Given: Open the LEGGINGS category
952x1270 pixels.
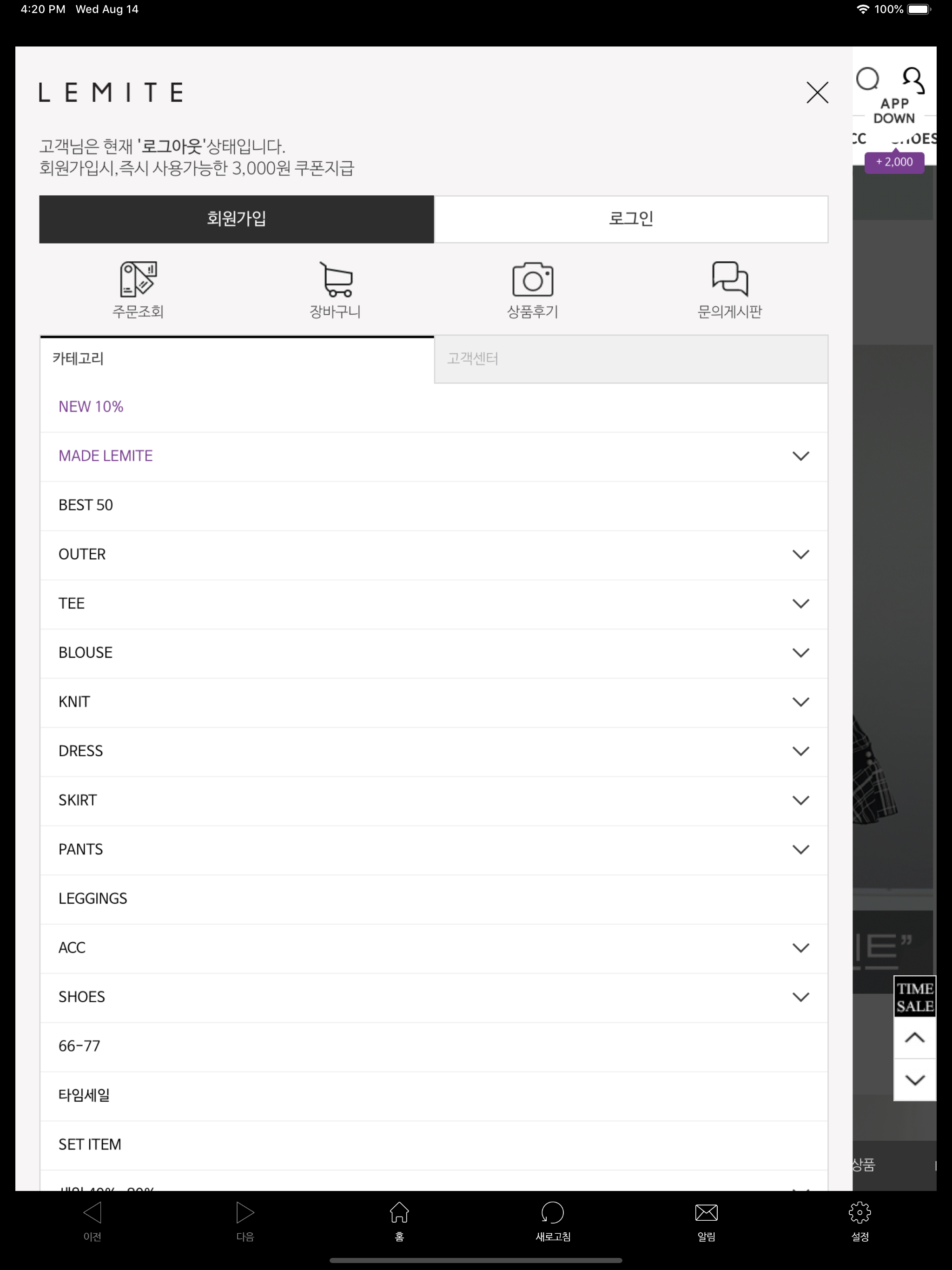Looking at the screenshot, I should coord(434,899).
